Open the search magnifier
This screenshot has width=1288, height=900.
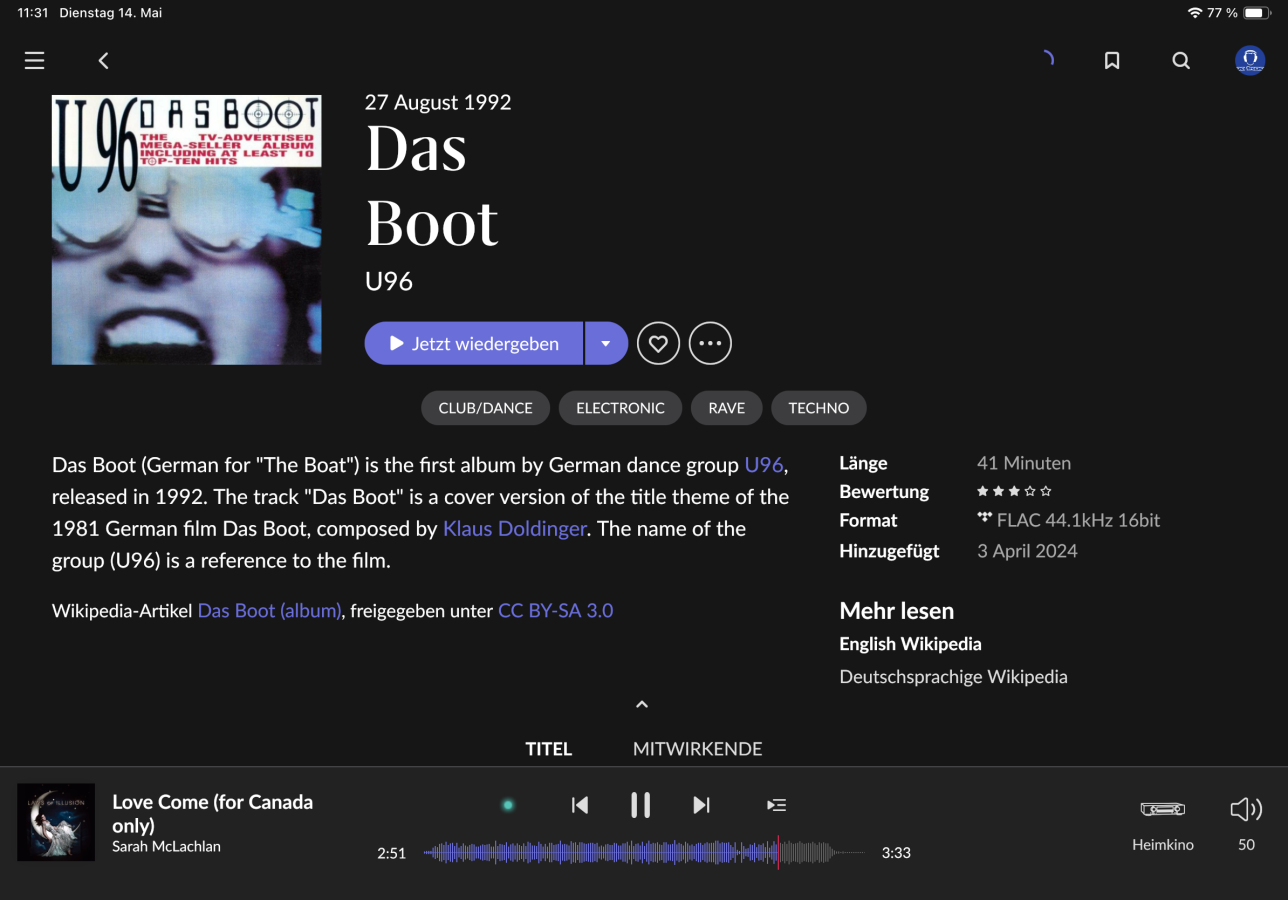coord(1181,61)
